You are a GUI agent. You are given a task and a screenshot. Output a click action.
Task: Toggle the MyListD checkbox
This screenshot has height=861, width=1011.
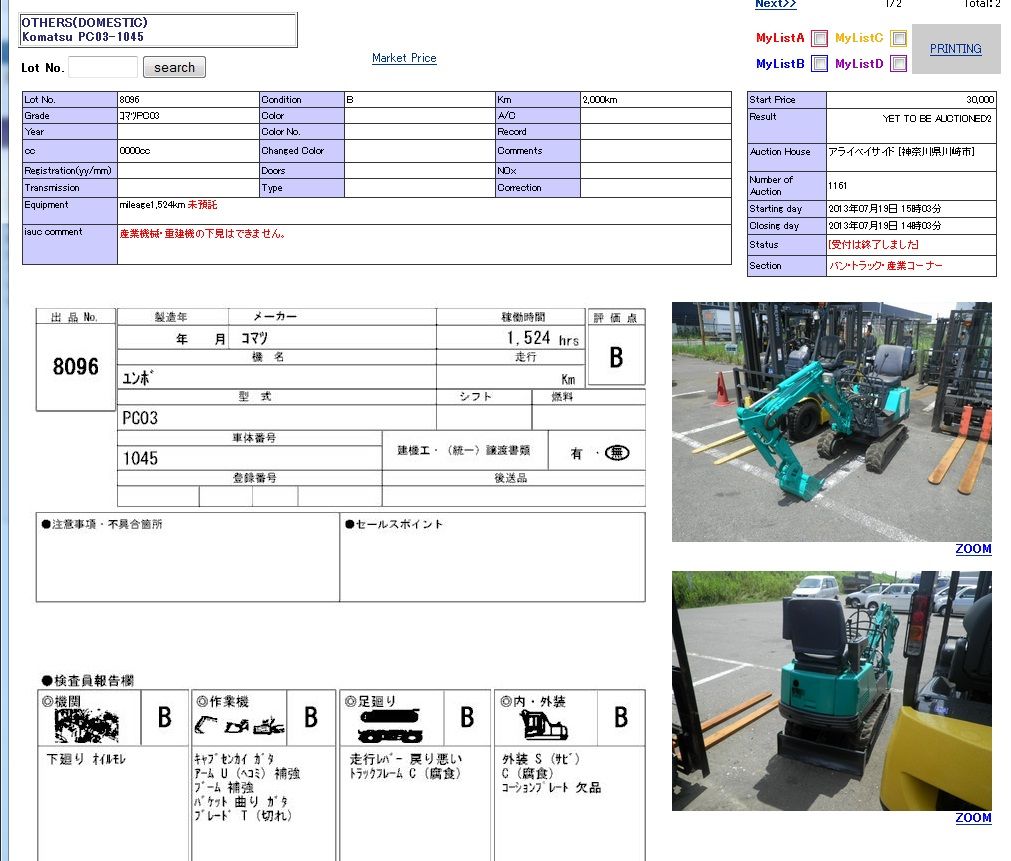pos(898,64)
